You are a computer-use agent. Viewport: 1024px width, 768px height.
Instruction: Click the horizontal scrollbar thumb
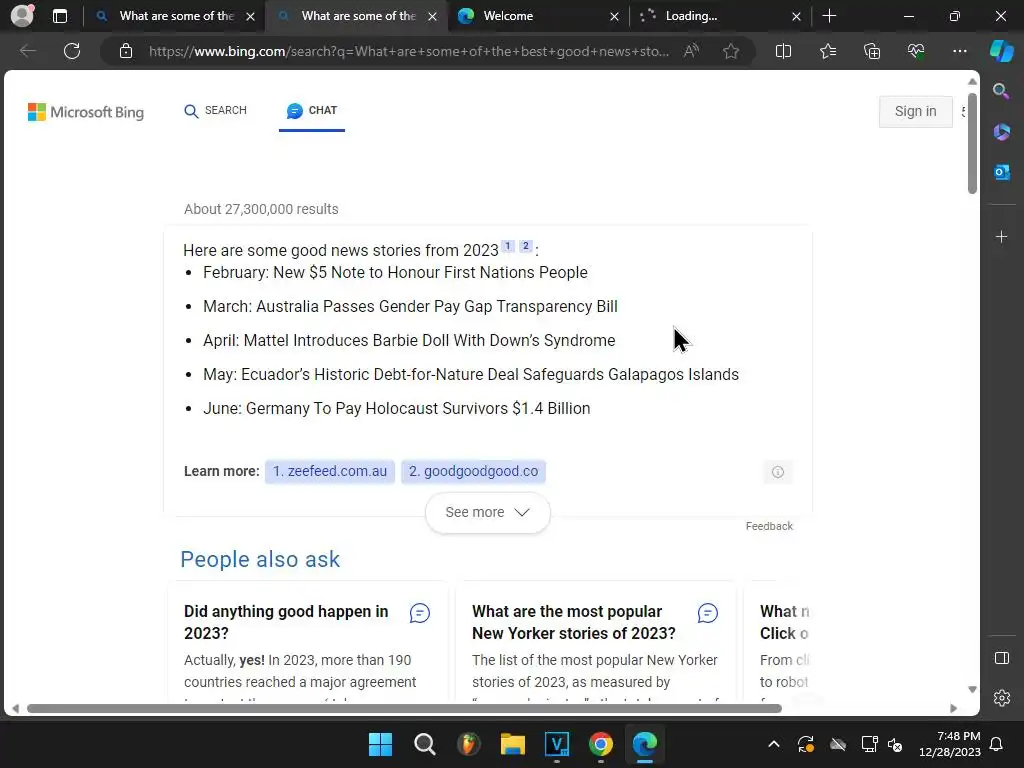[404, 709]
